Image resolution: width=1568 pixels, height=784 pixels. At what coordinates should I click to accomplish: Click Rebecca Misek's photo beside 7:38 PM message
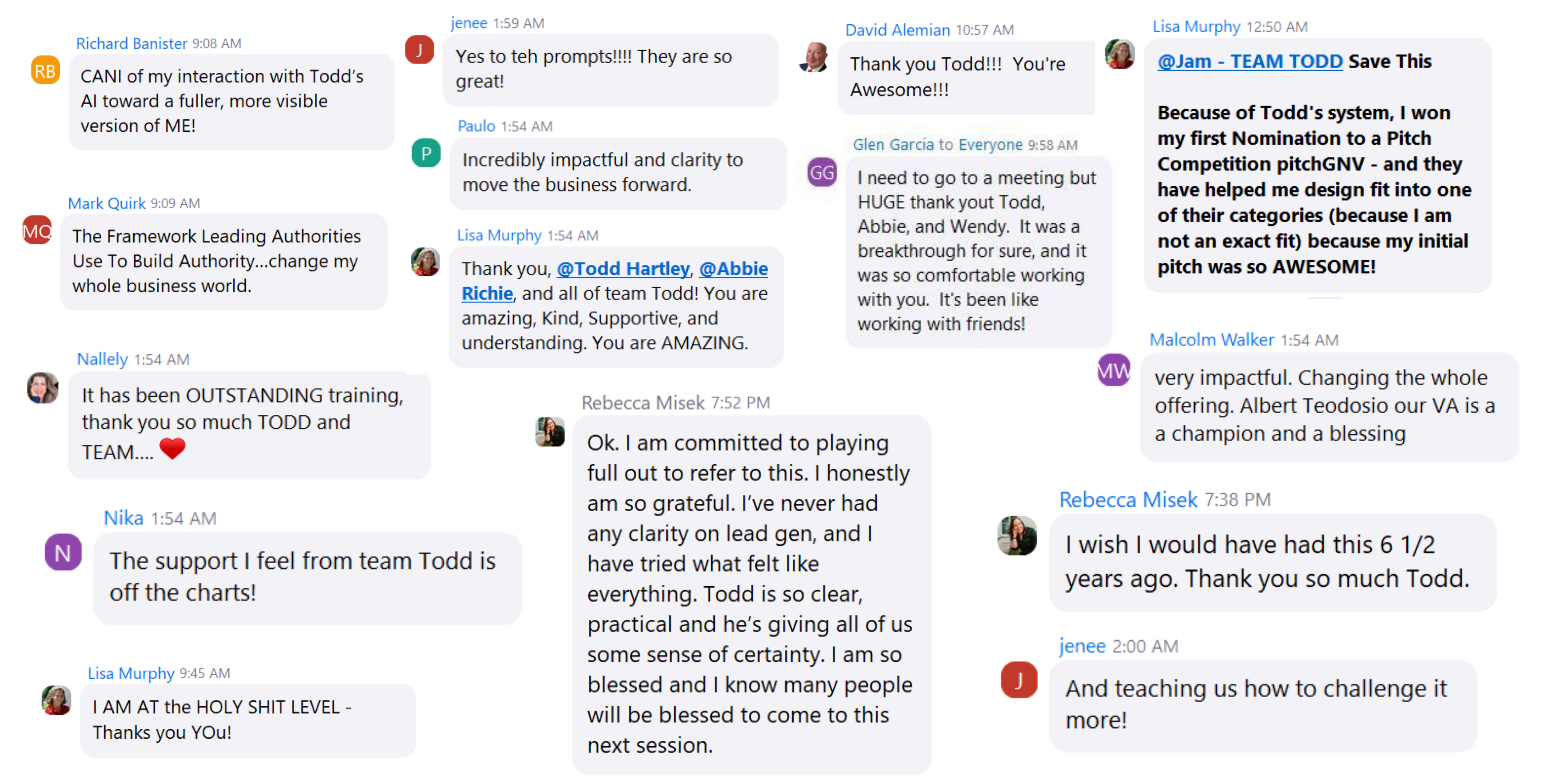point(1017,536)
